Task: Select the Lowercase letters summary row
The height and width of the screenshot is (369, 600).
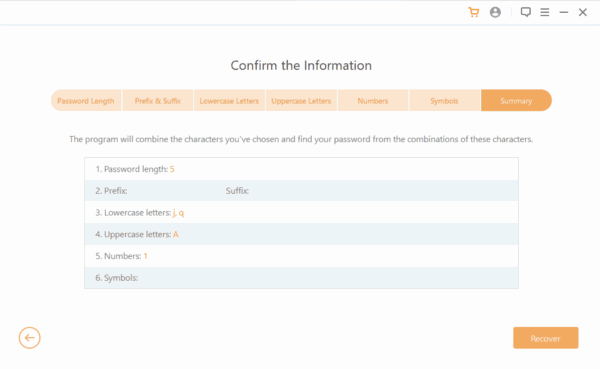Action: point(302,212)
